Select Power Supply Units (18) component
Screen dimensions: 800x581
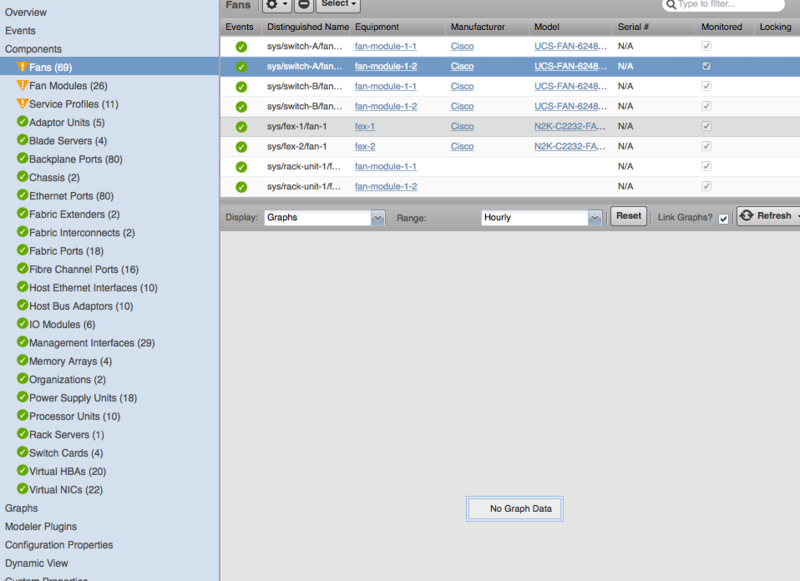click(x=83, y=398)
